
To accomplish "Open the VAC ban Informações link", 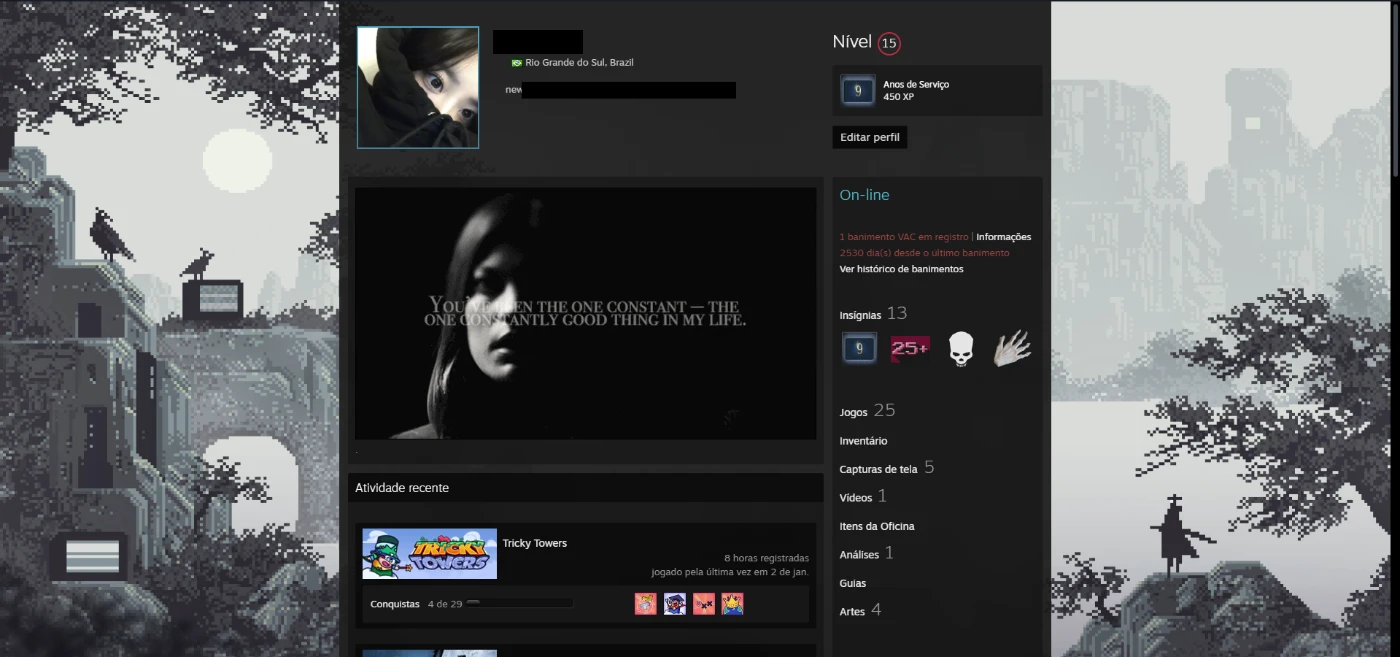I will 1003,237.
